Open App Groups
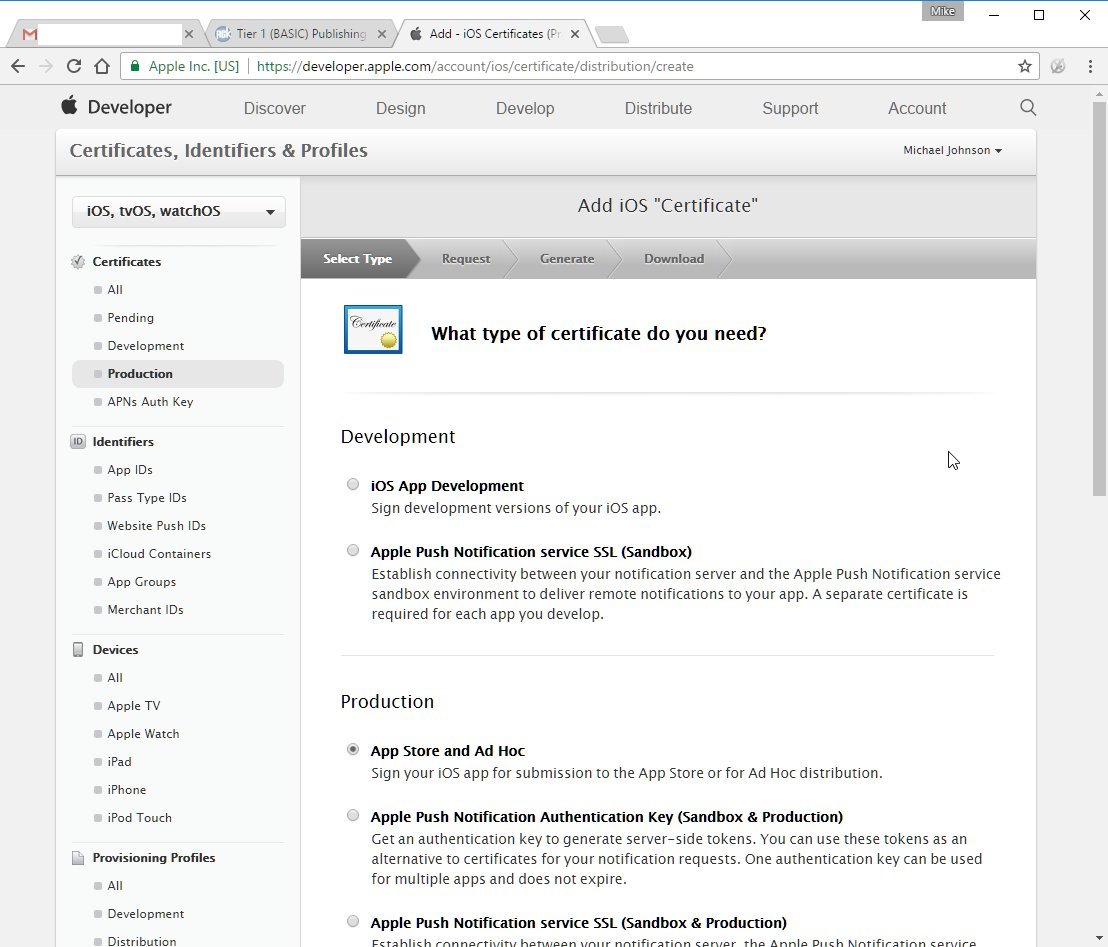Image resolution: width=1108 pixels, height=947 pixels. 142,582
